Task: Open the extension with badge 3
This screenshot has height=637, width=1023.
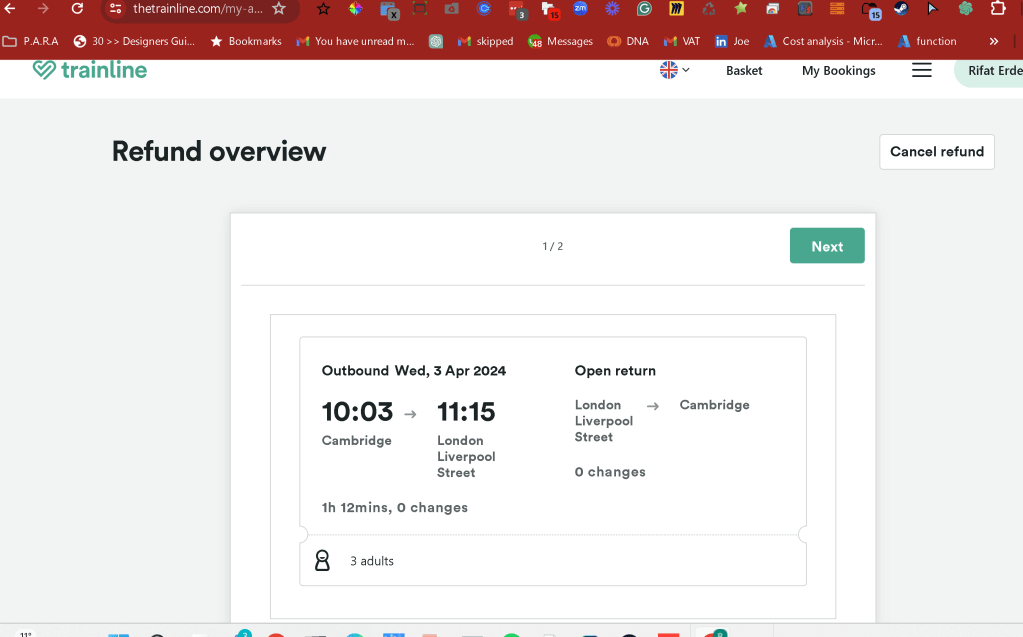Action: pos(516,9)
